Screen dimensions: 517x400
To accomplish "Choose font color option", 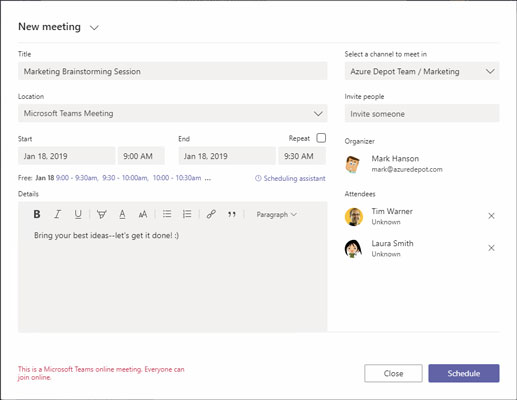I will [x=122, y=214].
